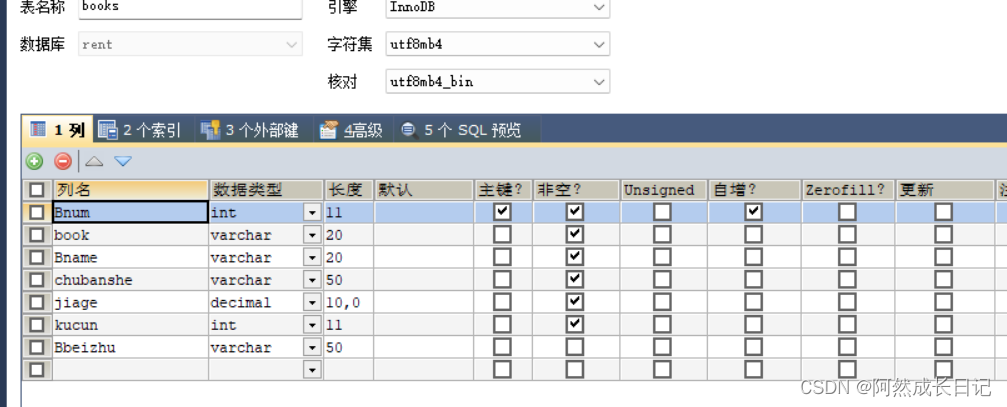The height and width of the screenshot is (407, 1007).
Task: Click the default value cell for Bname
Action: [x=423, y=257]
